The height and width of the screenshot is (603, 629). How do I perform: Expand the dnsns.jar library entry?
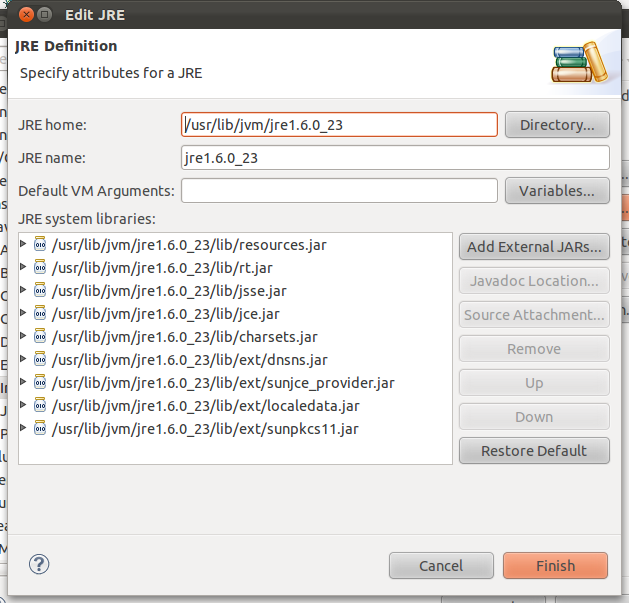pos(24,359)
